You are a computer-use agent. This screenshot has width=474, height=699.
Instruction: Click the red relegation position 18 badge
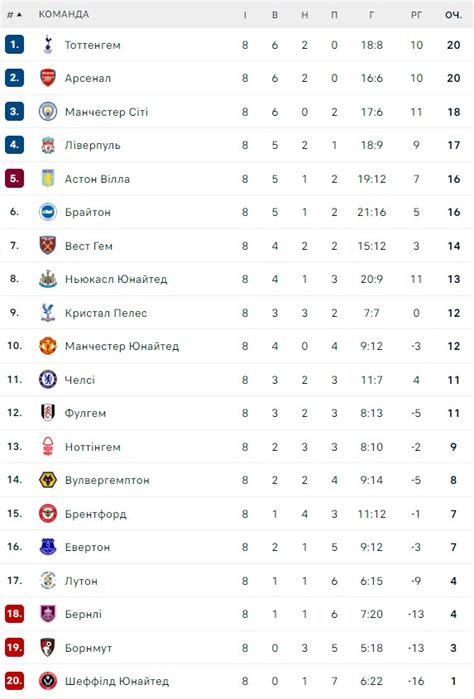point(14,614)
